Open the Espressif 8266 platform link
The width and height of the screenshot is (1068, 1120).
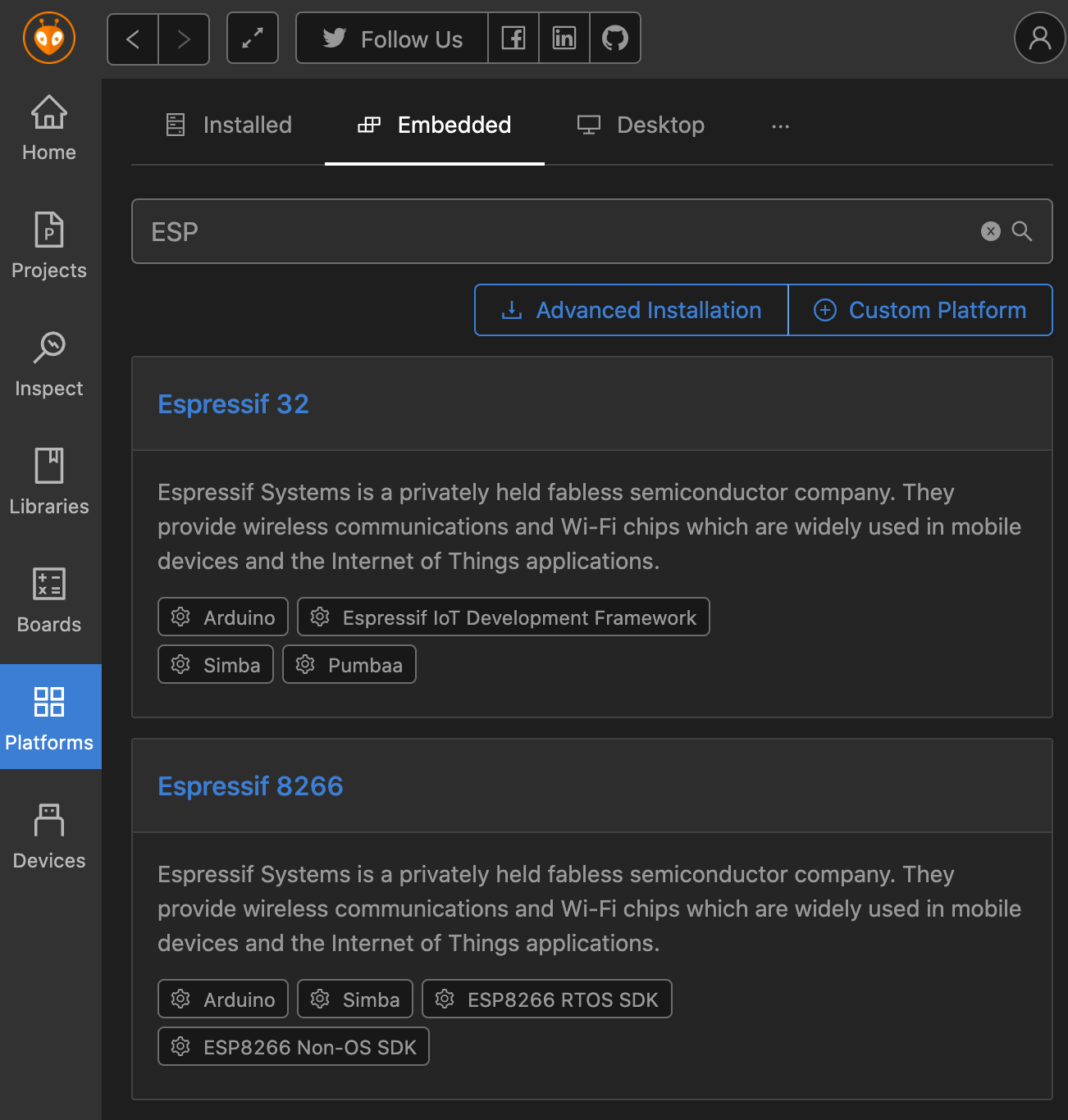tap(250, 786)
